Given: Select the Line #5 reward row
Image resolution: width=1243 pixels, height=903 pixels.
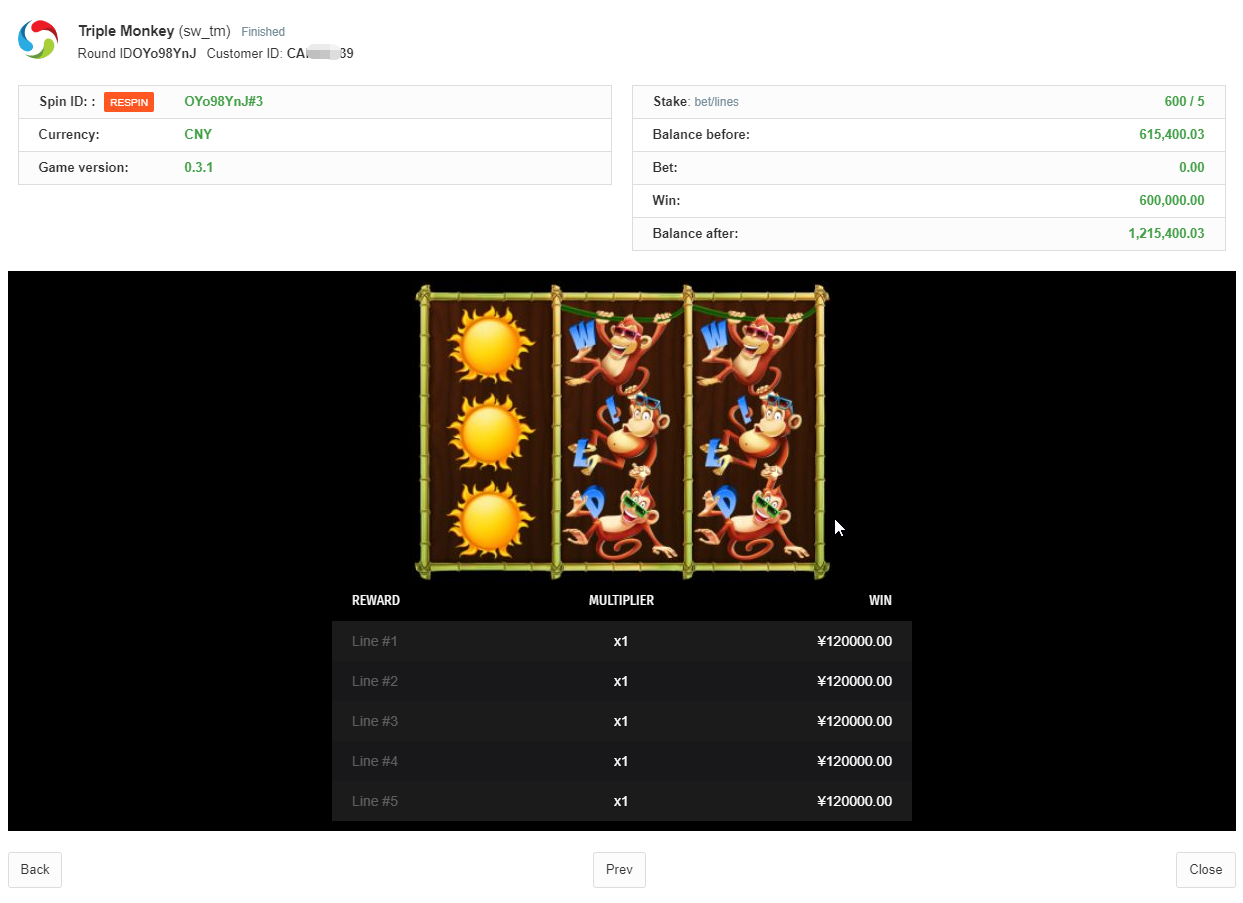Looking at the screenshot, I should [x=621, y=801].
